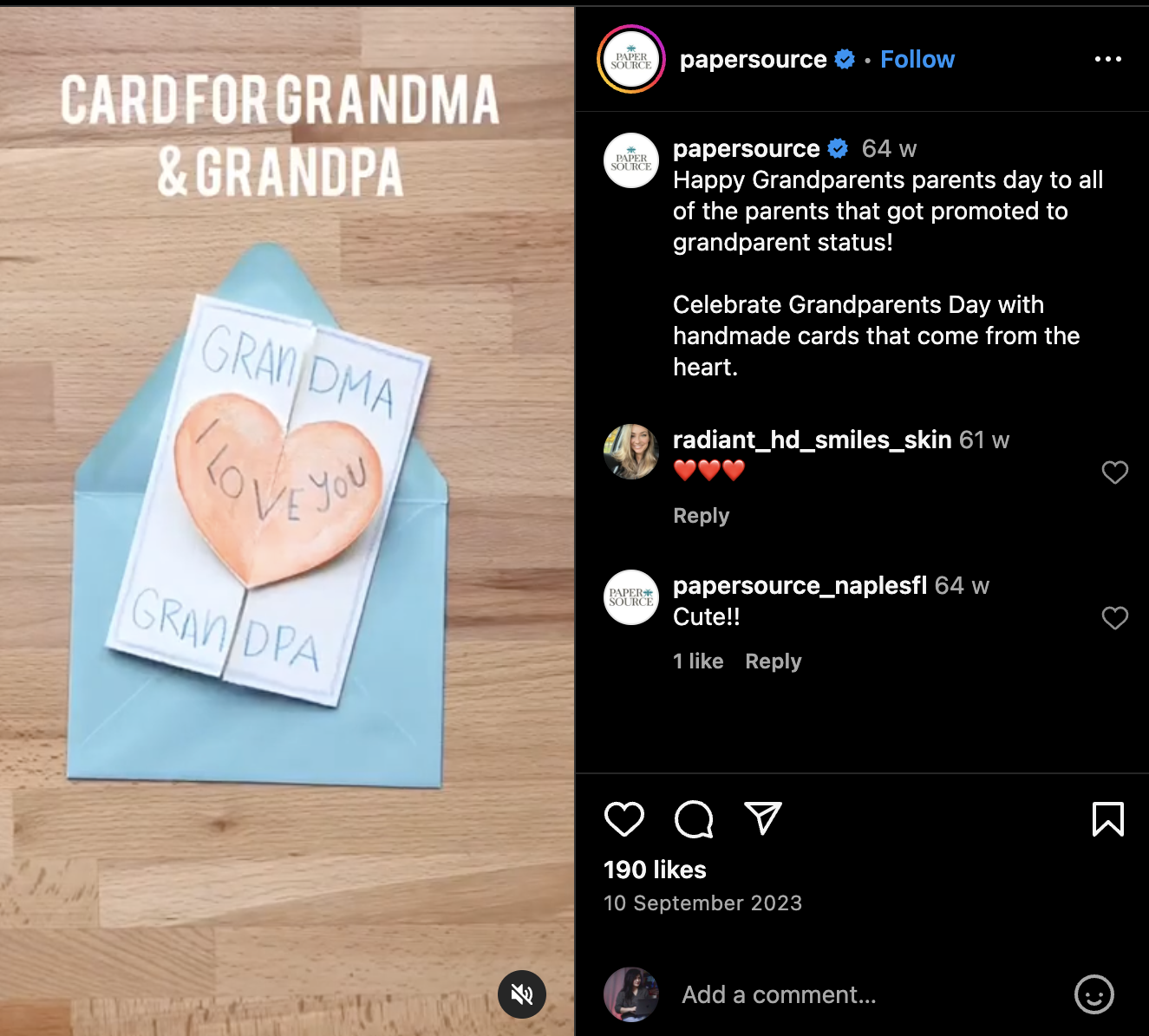Click the Grandma and Grandpa card video
The image size is (1149, 1036).
(x=287, y=520)
